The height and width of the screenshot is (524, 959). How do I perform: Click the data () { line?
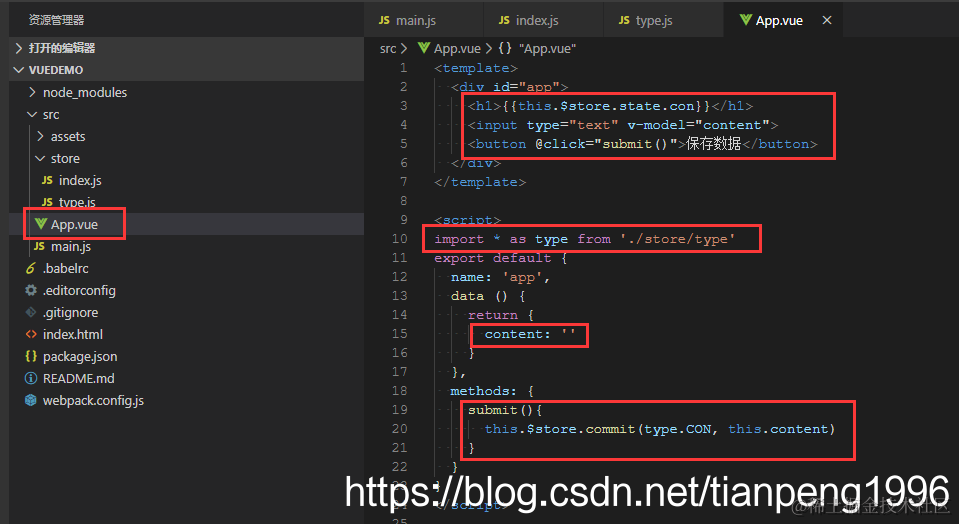point(488,296)
